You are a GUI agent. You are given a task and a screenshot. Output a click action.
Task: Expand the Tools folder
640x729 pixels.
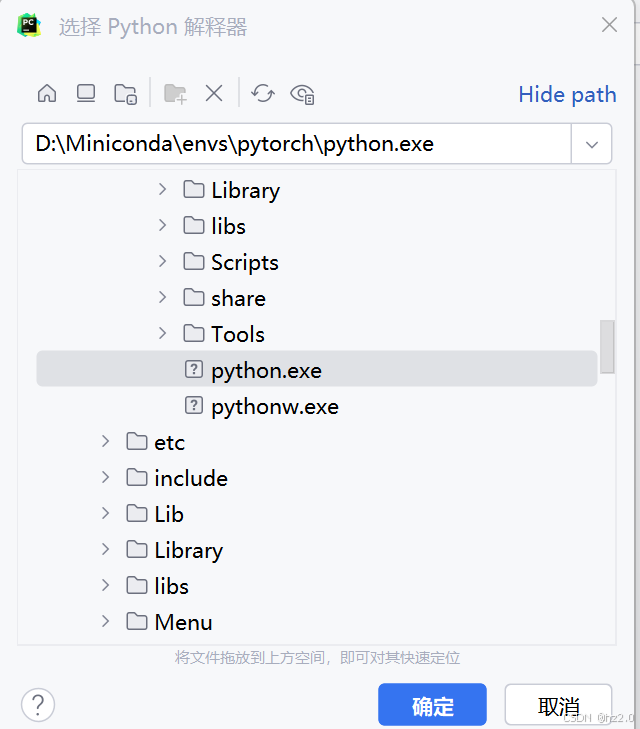coord(162,333)
